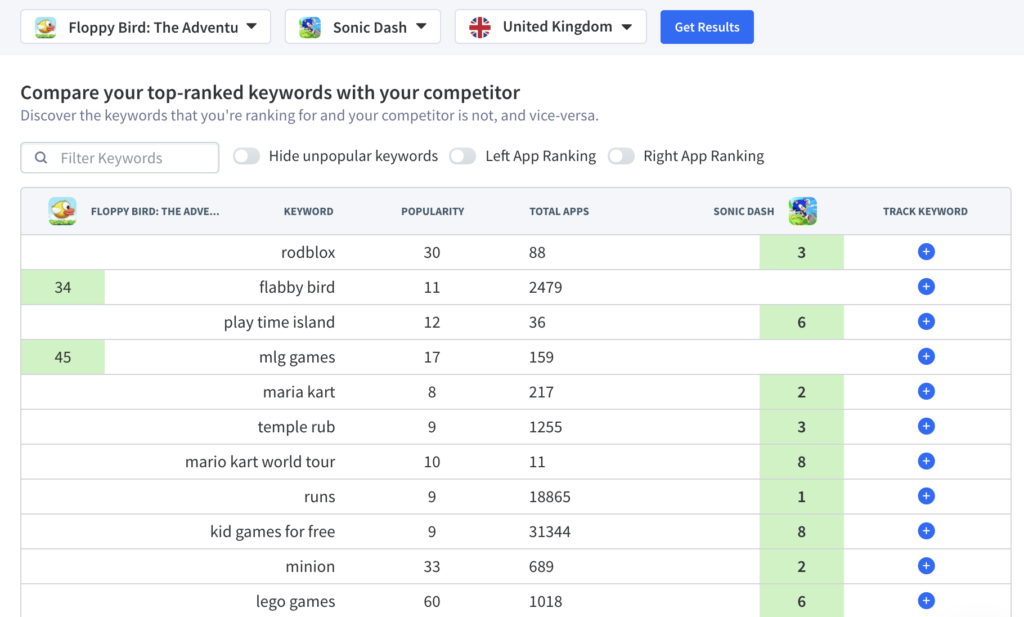The height and width of the screenshot is (617, 1024).
Task: Track play time island keyword plus icon
Action: click(925, 322)
